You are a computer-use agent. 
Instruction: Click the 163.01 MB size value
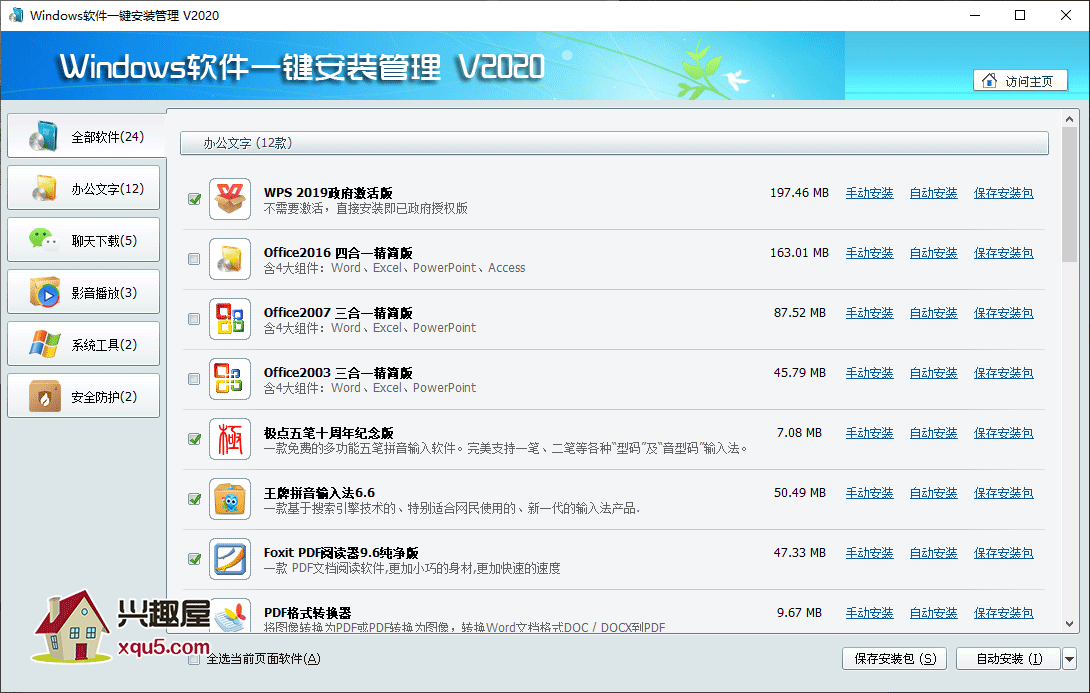point(799,252)
